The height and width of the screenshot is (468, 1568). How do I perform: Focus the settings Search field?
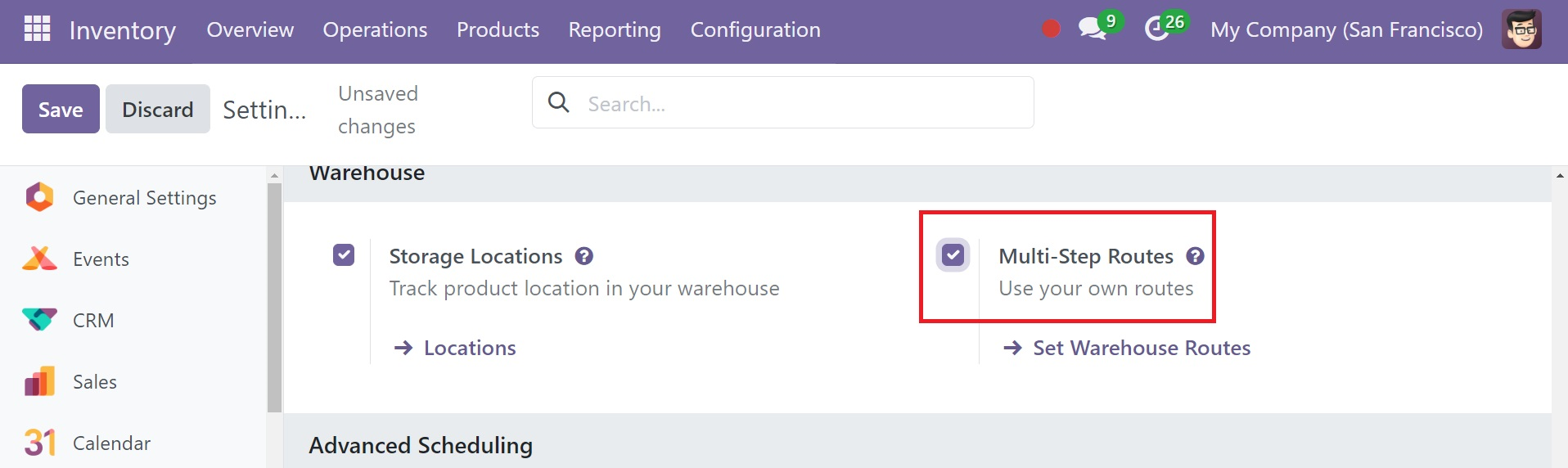802,103
